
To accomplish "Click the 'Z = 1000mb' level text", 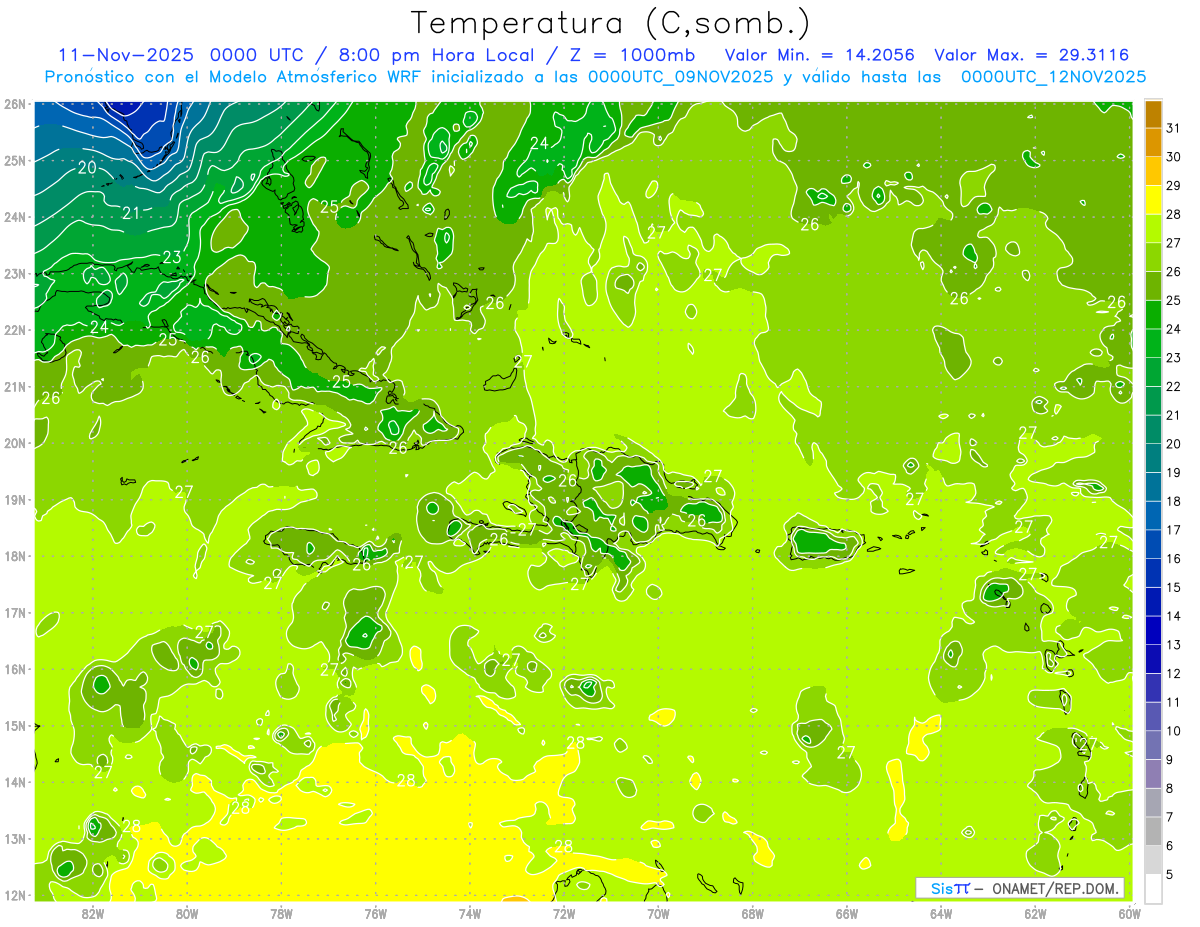I will [633, 55].
